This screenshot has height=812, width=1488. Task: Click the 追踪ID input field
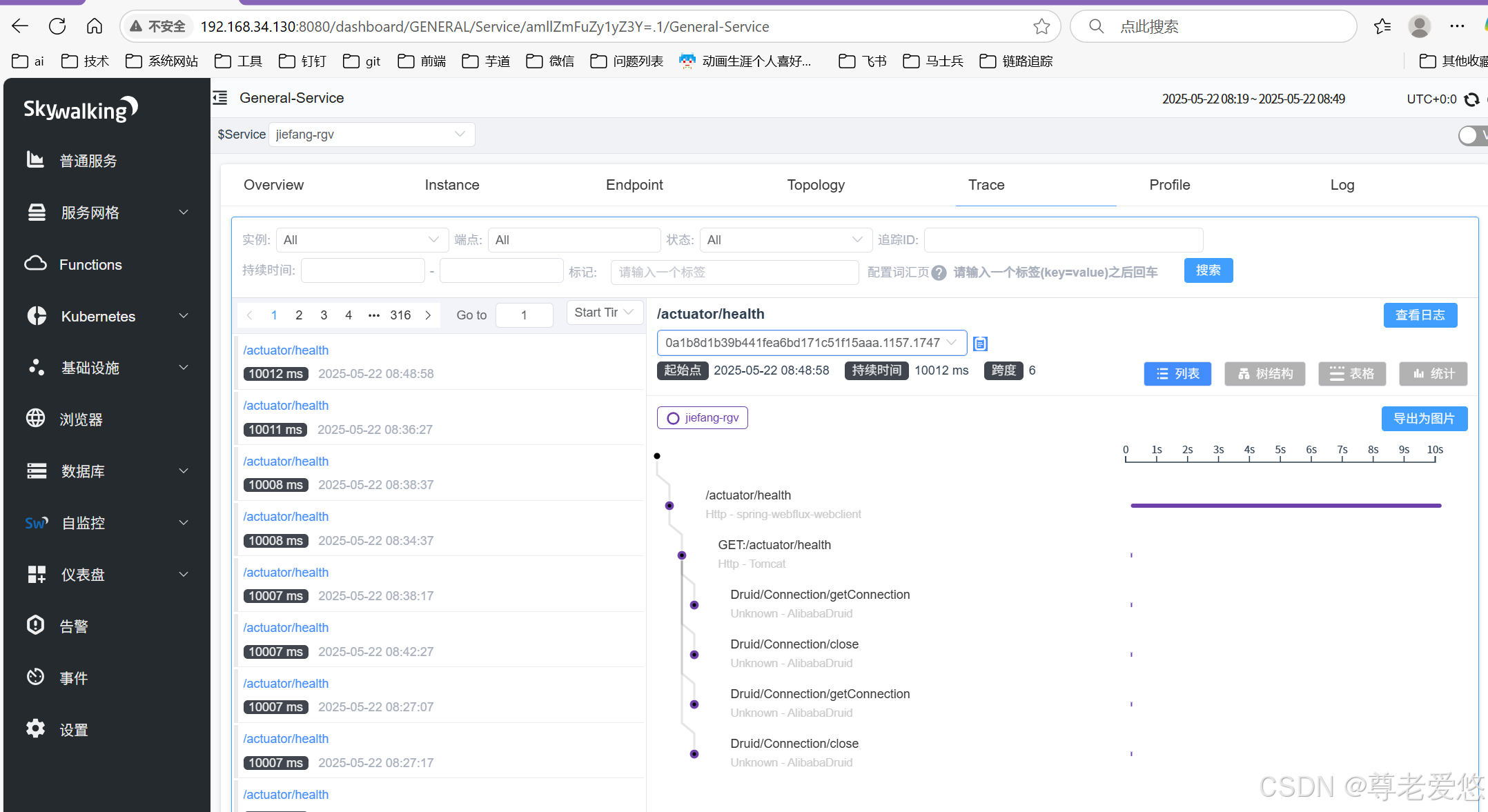coord(1063,240)
